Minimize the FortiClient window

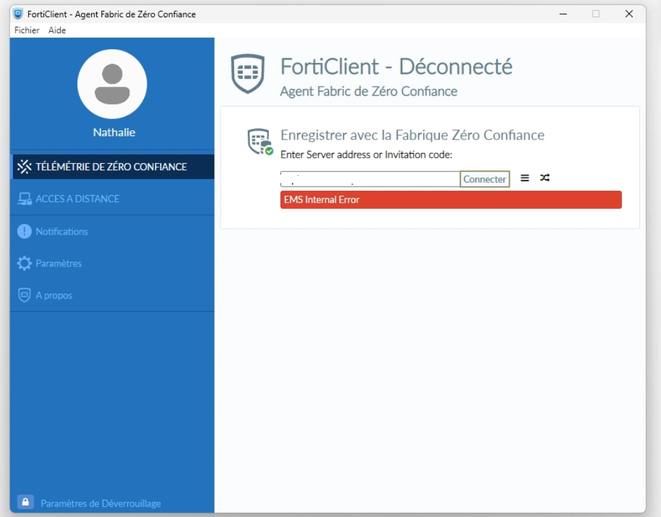(563, 14)
